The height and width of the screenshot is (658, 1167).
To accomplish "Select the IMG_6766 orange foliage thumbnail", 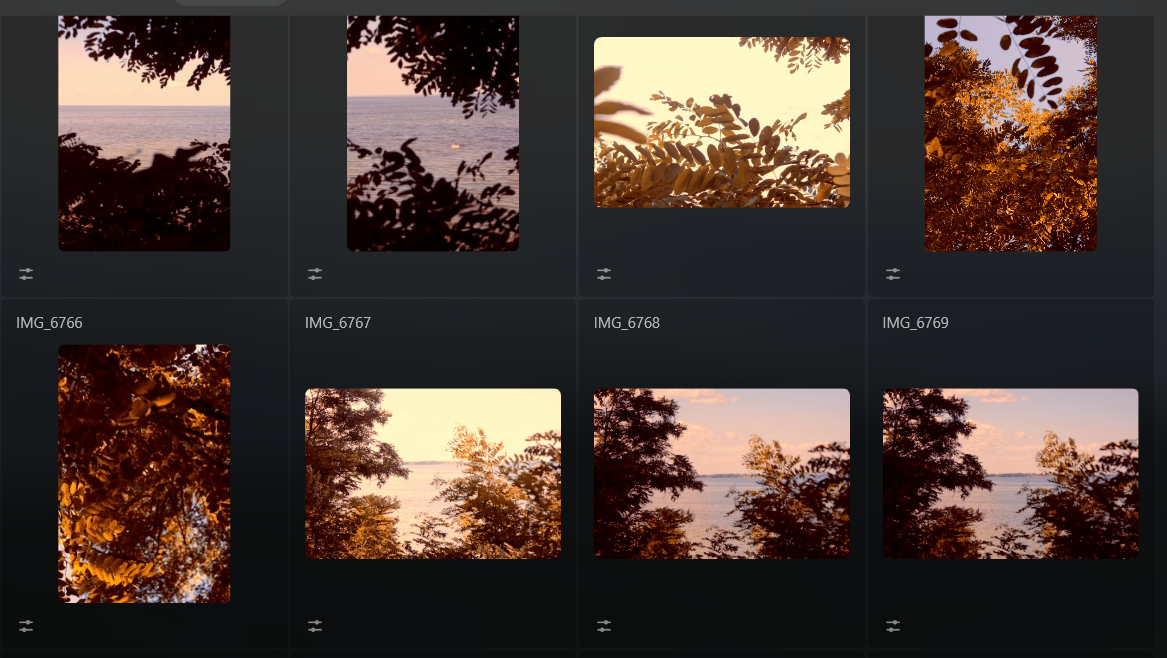I will click(144, 473).
